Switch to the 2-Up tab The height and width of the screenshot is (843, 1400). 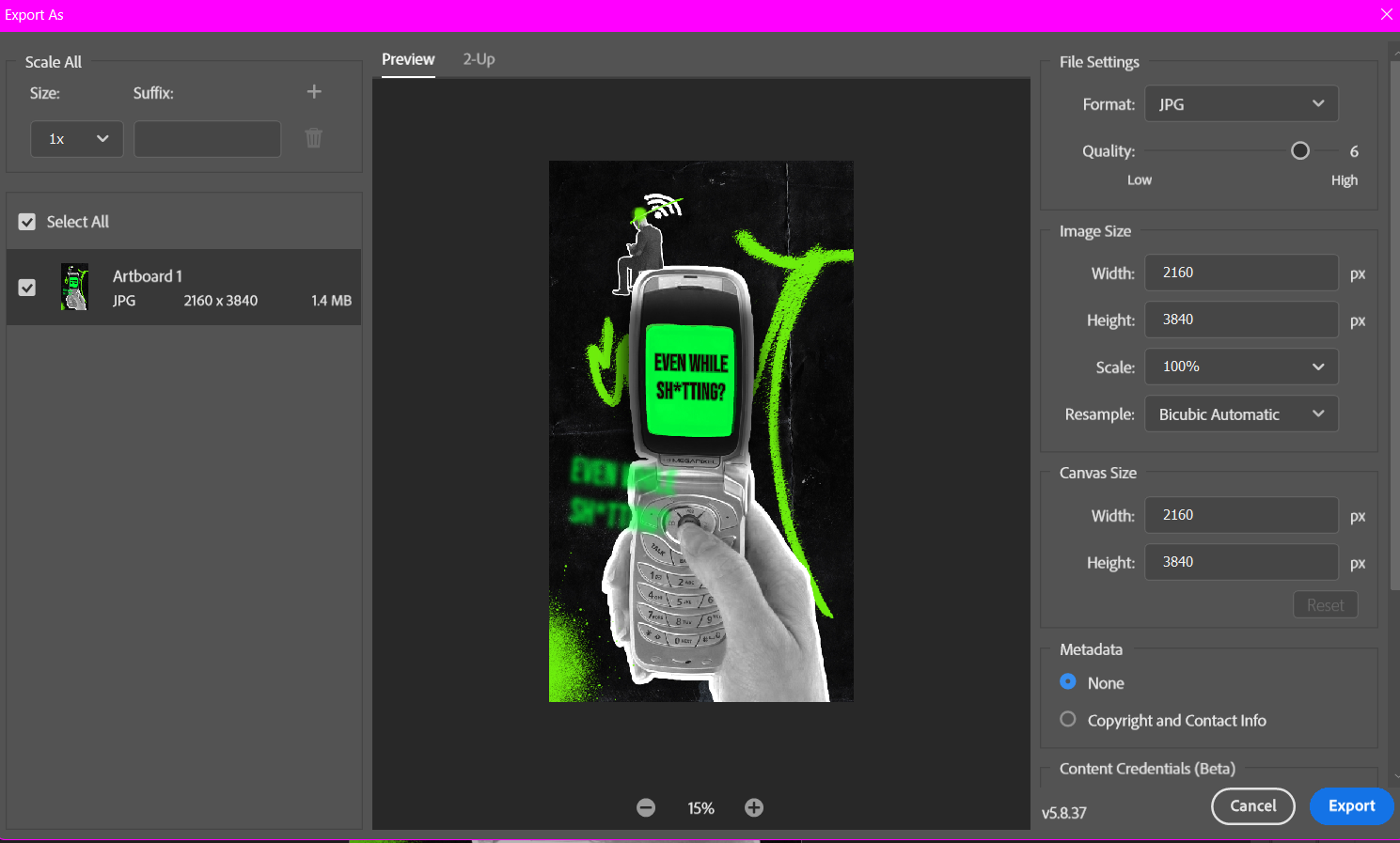[479, 58]
